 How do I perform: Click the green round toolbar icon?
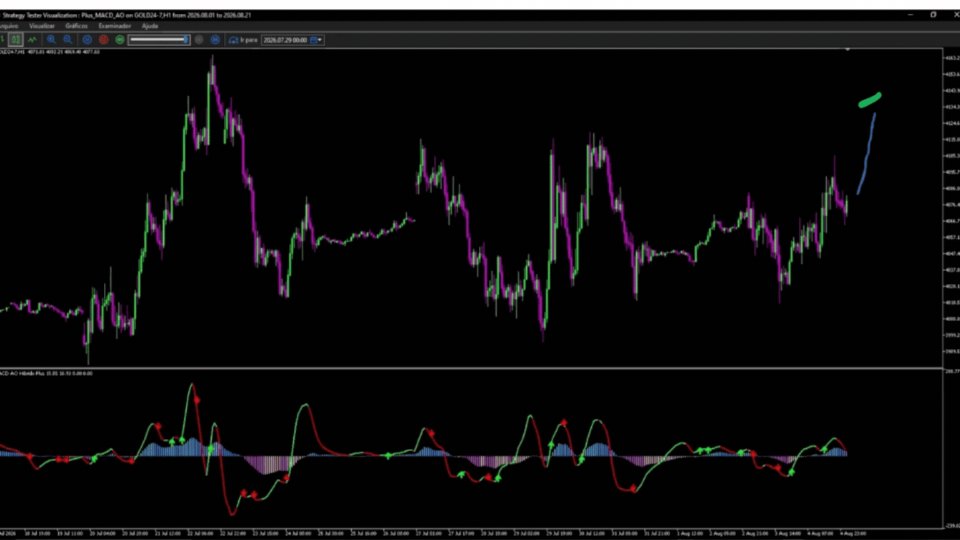pyautogui.click(x=120, y=40)
